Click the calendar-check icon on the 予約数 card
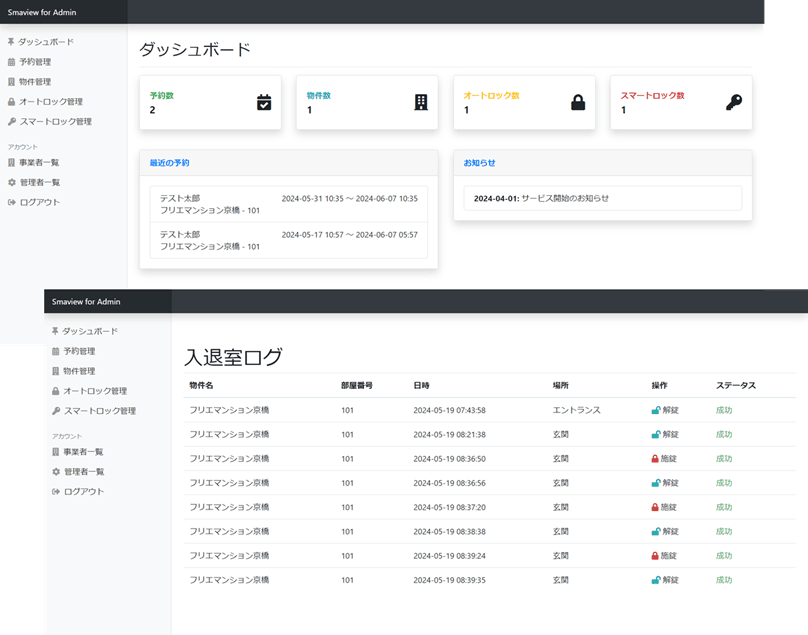The image size is (808, 635). 264,103
